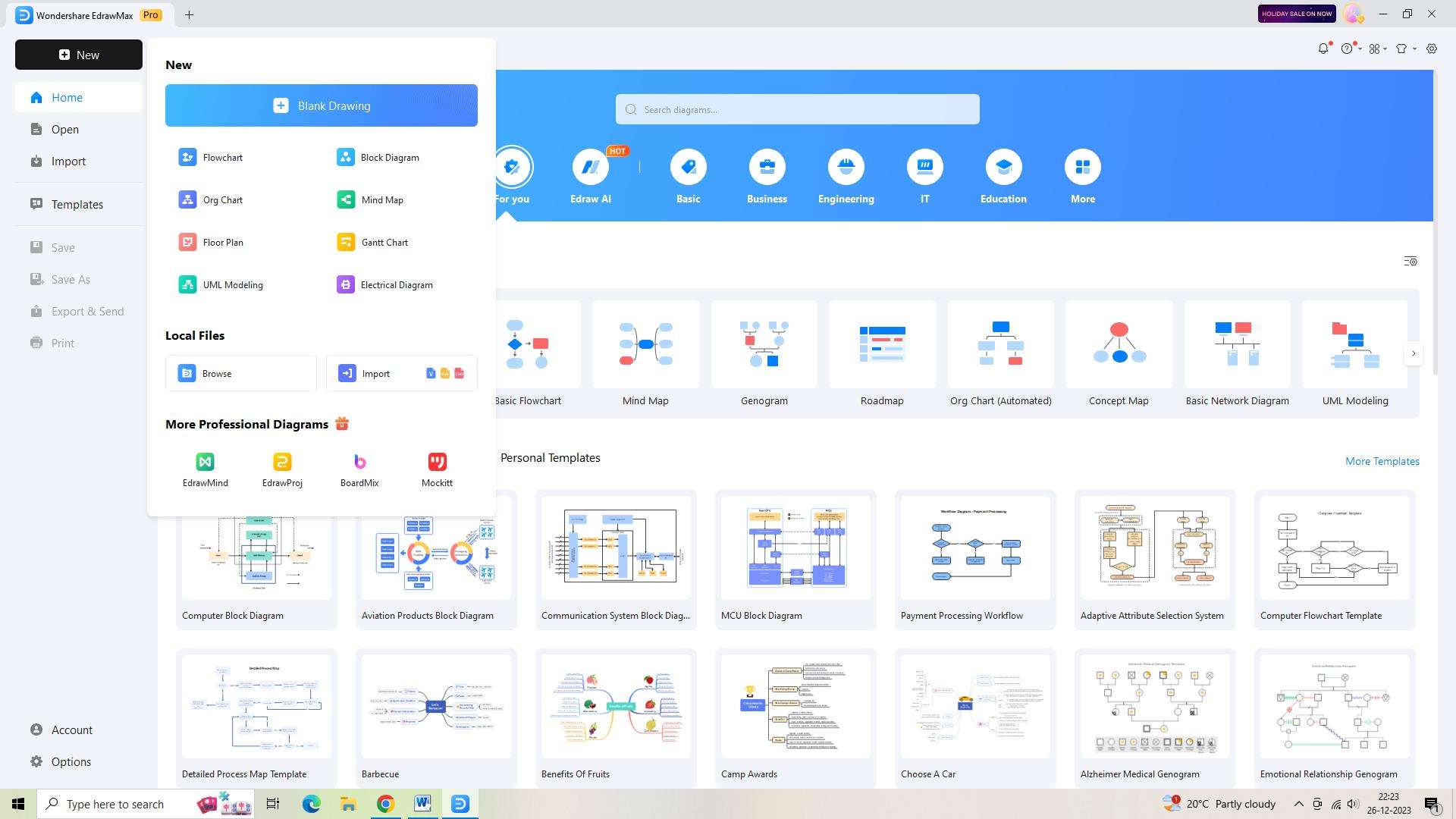The height and width of the screenshot is (819, 1456).
Task: Select the Gantt Chart icon
Action: point(345,242)
